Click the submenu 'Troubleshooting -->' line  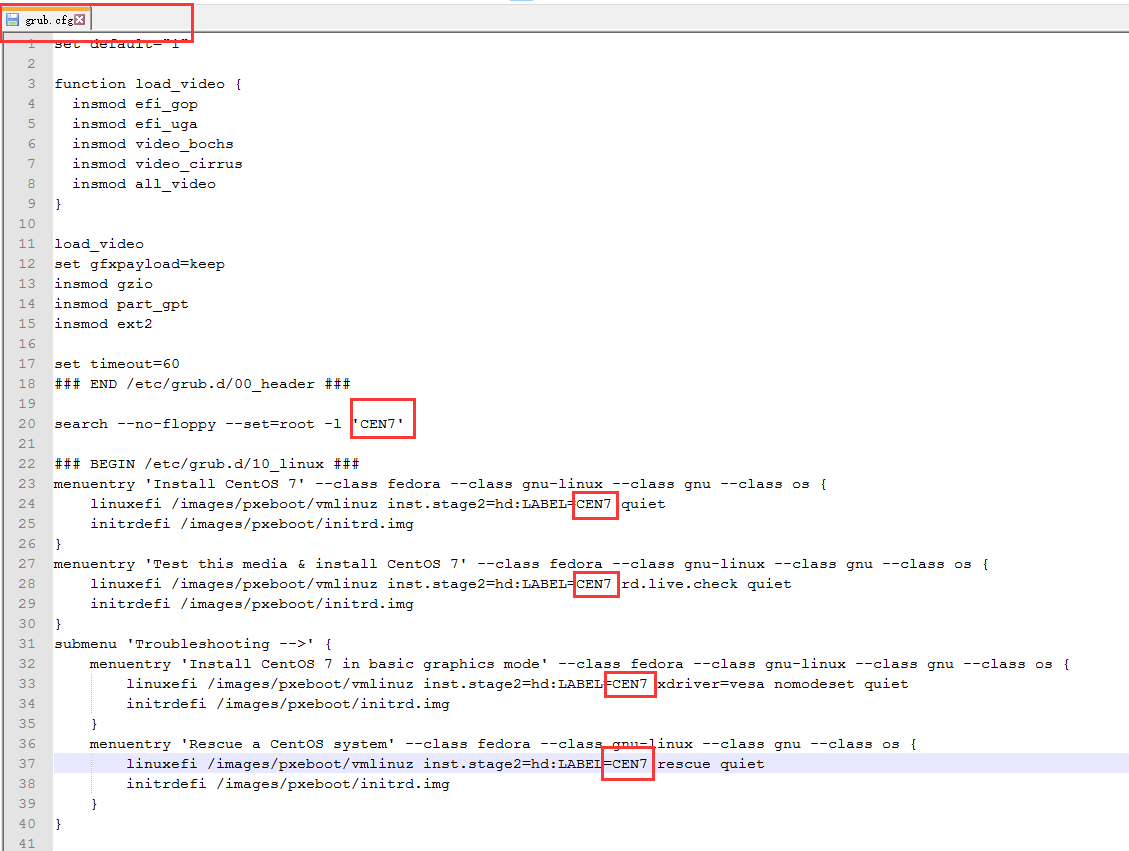193,644
